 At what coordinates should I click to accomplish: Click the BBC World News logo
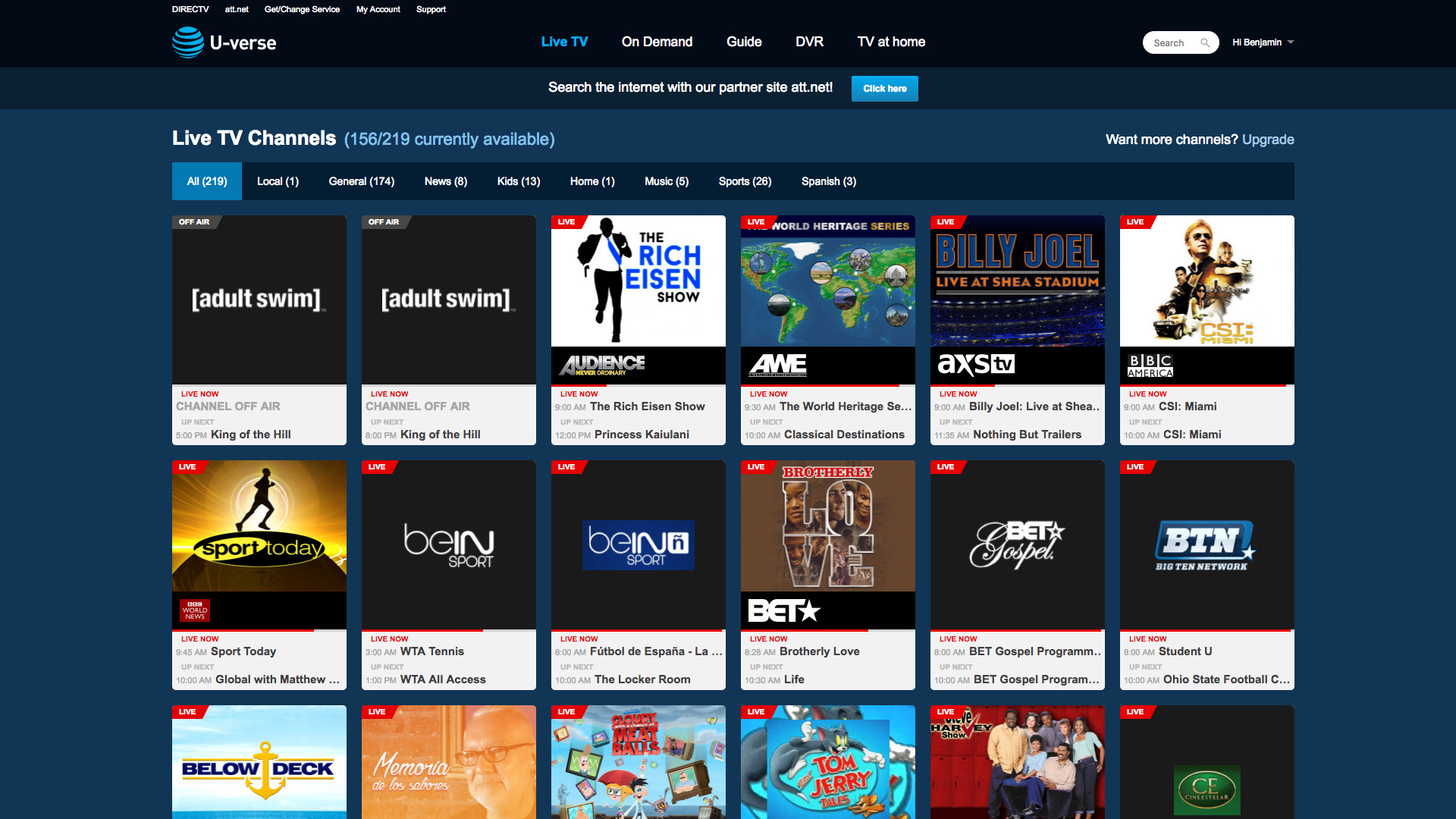point(195,610)
